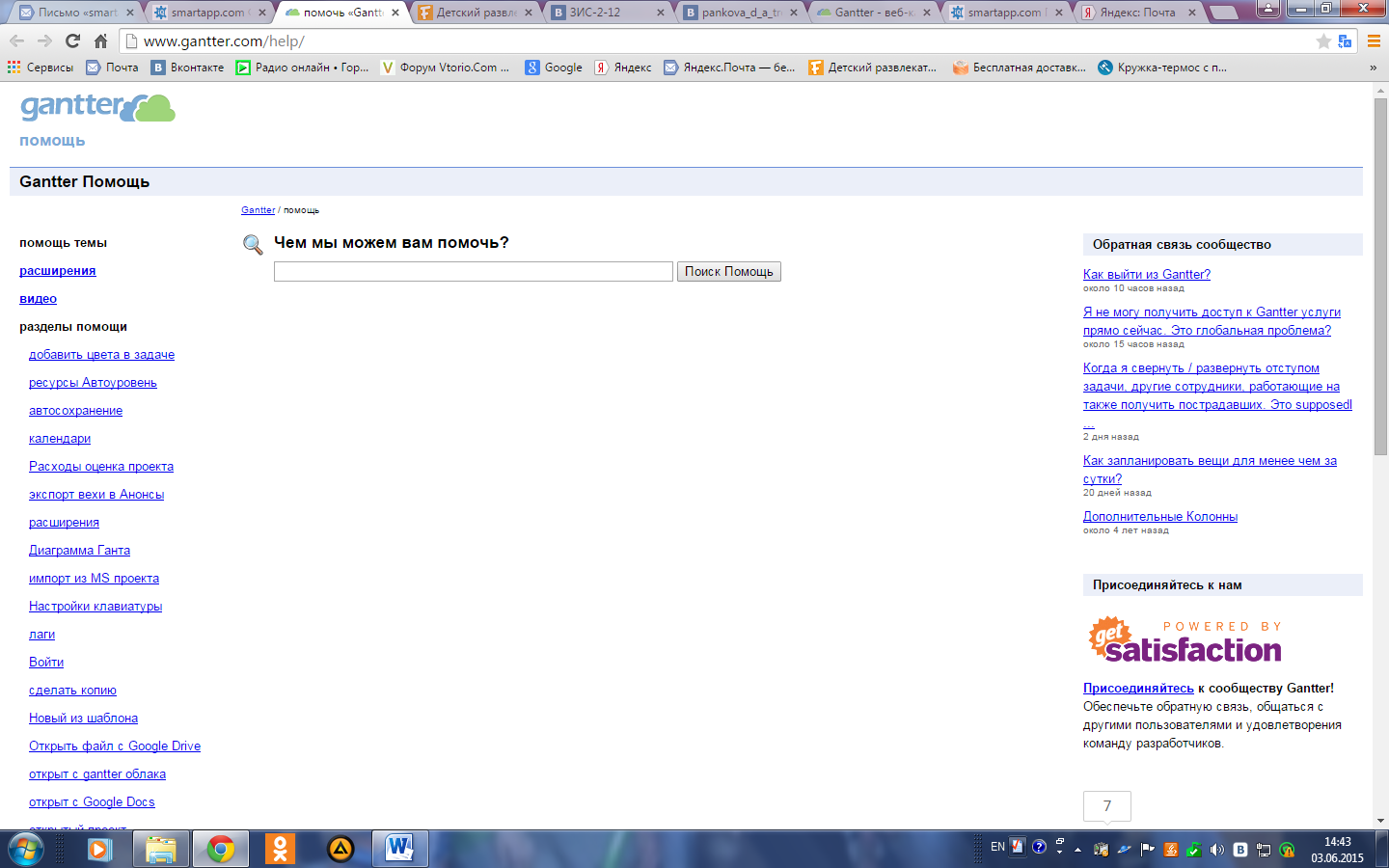Image resolution: width=1389 pixels, height=868 pixels.
Task: Click the magnifying glass search icon
Action: [253, 245]
